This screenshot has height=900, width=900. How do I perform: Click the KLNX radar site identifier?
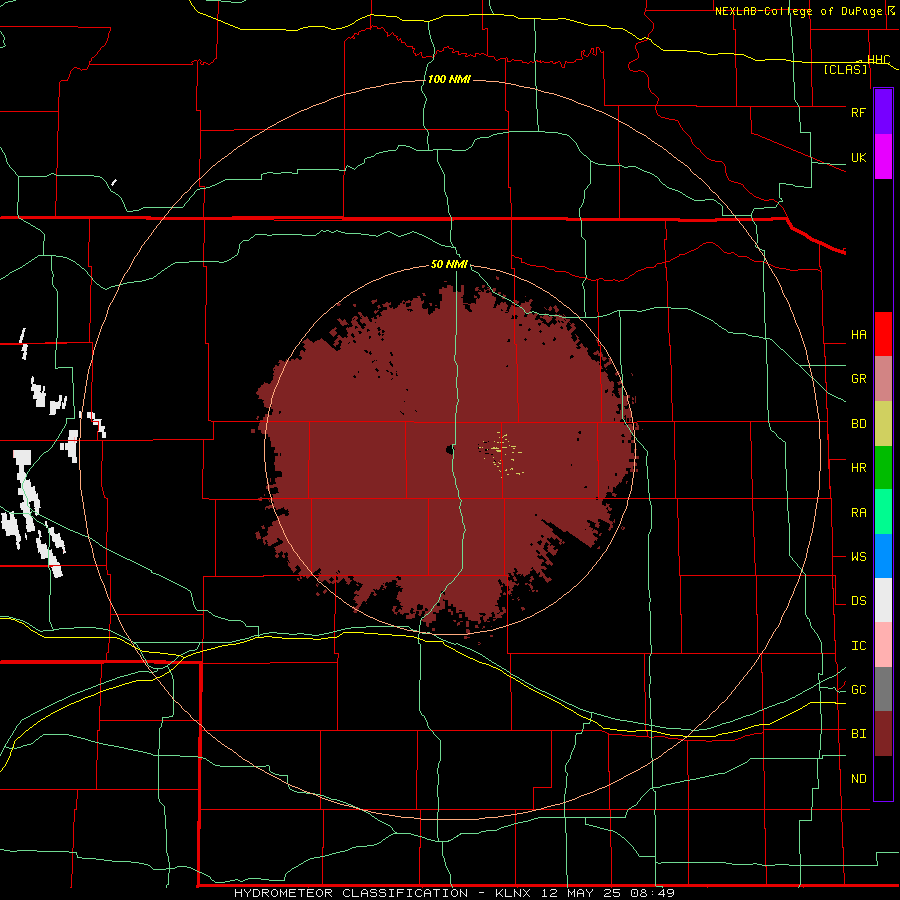pos(512,893)
